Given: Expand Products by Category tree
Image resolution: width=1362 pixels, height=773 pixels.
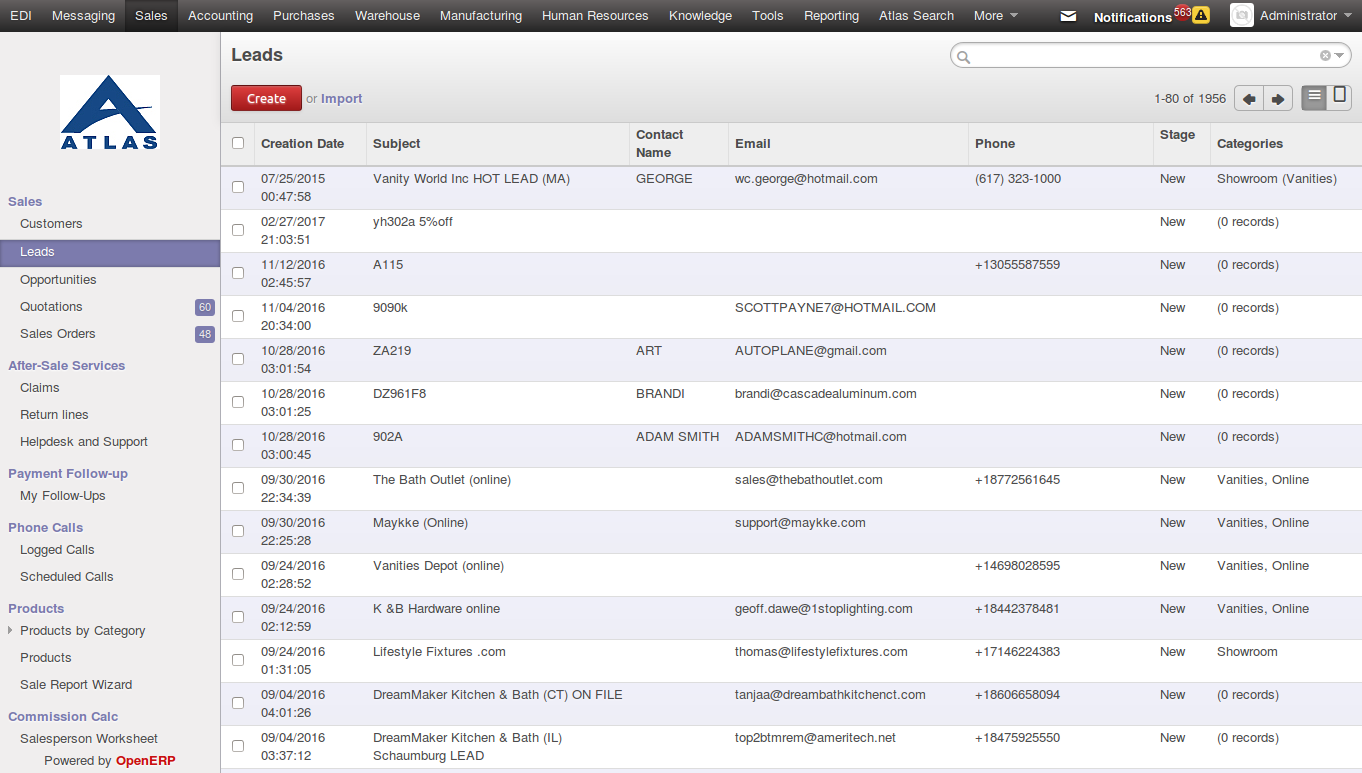Looking at the screenshot, I should click(x=11, y=631).
